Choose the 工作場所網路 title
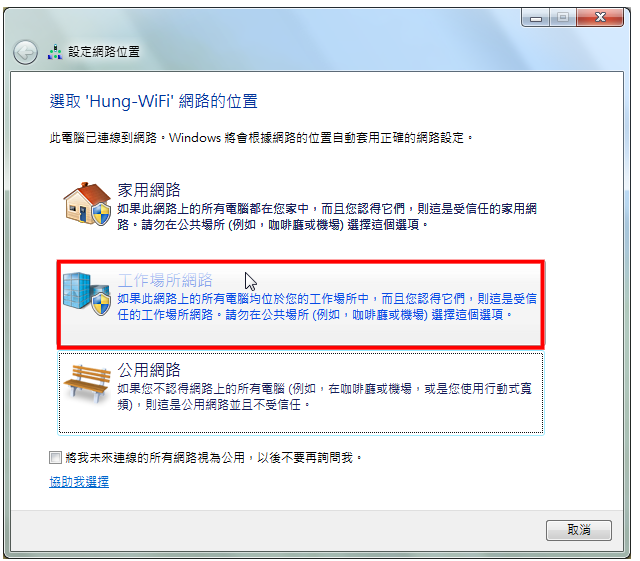The image size is (640, 561). pos(165,280)
